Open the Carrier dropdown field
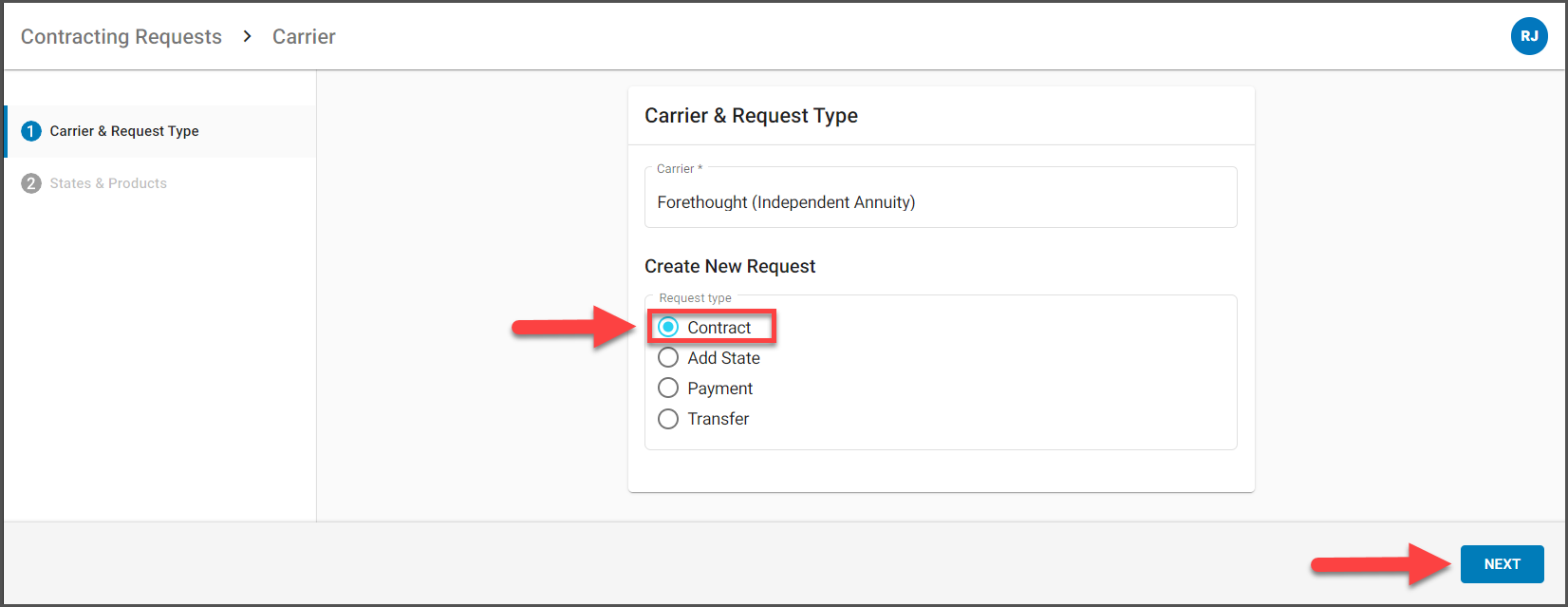 (x=941, y=198)
